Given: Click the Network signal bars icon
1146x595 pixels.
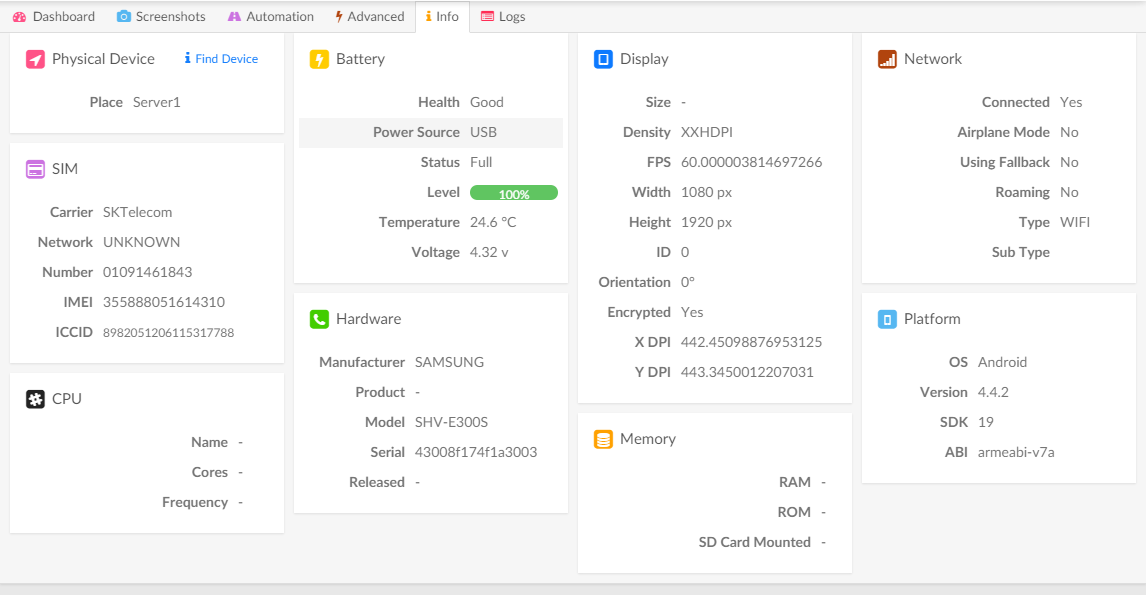Looking at the screenshot, I should tap(887, 59).
